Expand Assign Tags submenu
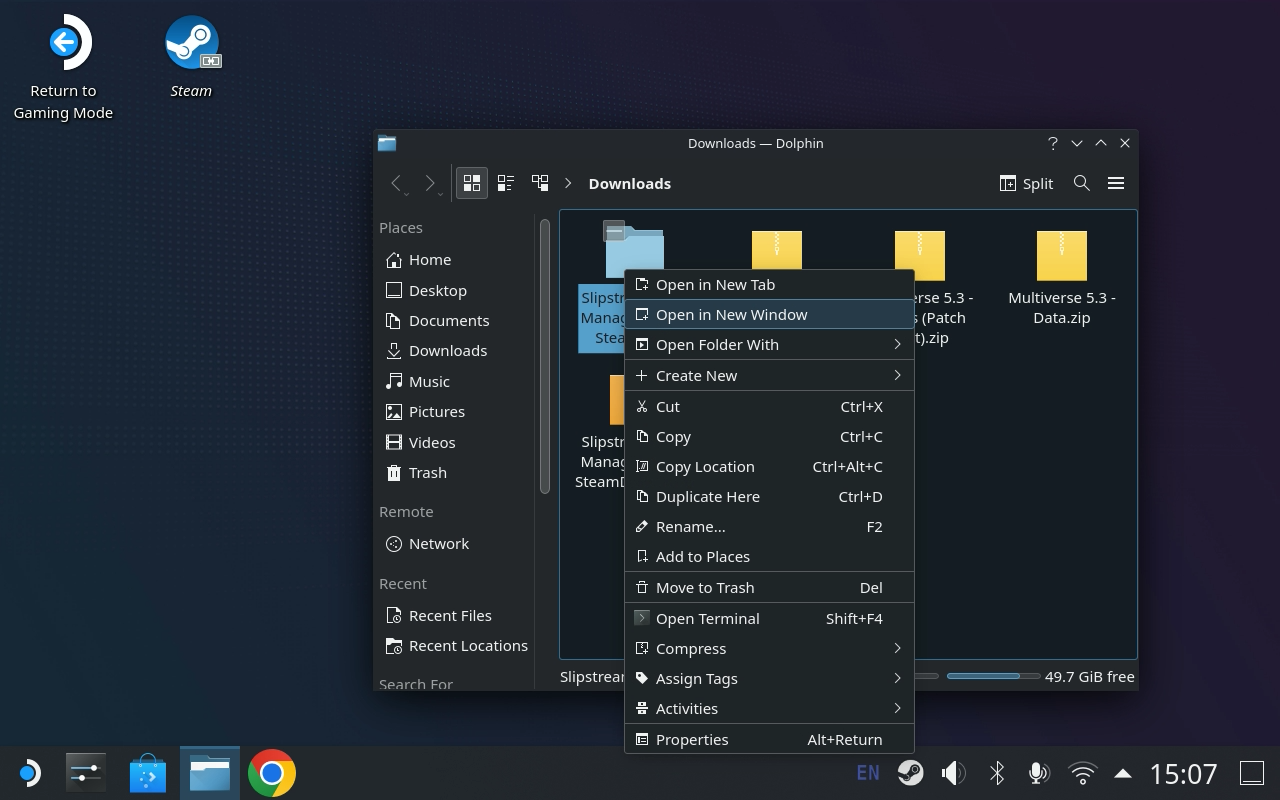1280x800 pixels. (769, 678)
